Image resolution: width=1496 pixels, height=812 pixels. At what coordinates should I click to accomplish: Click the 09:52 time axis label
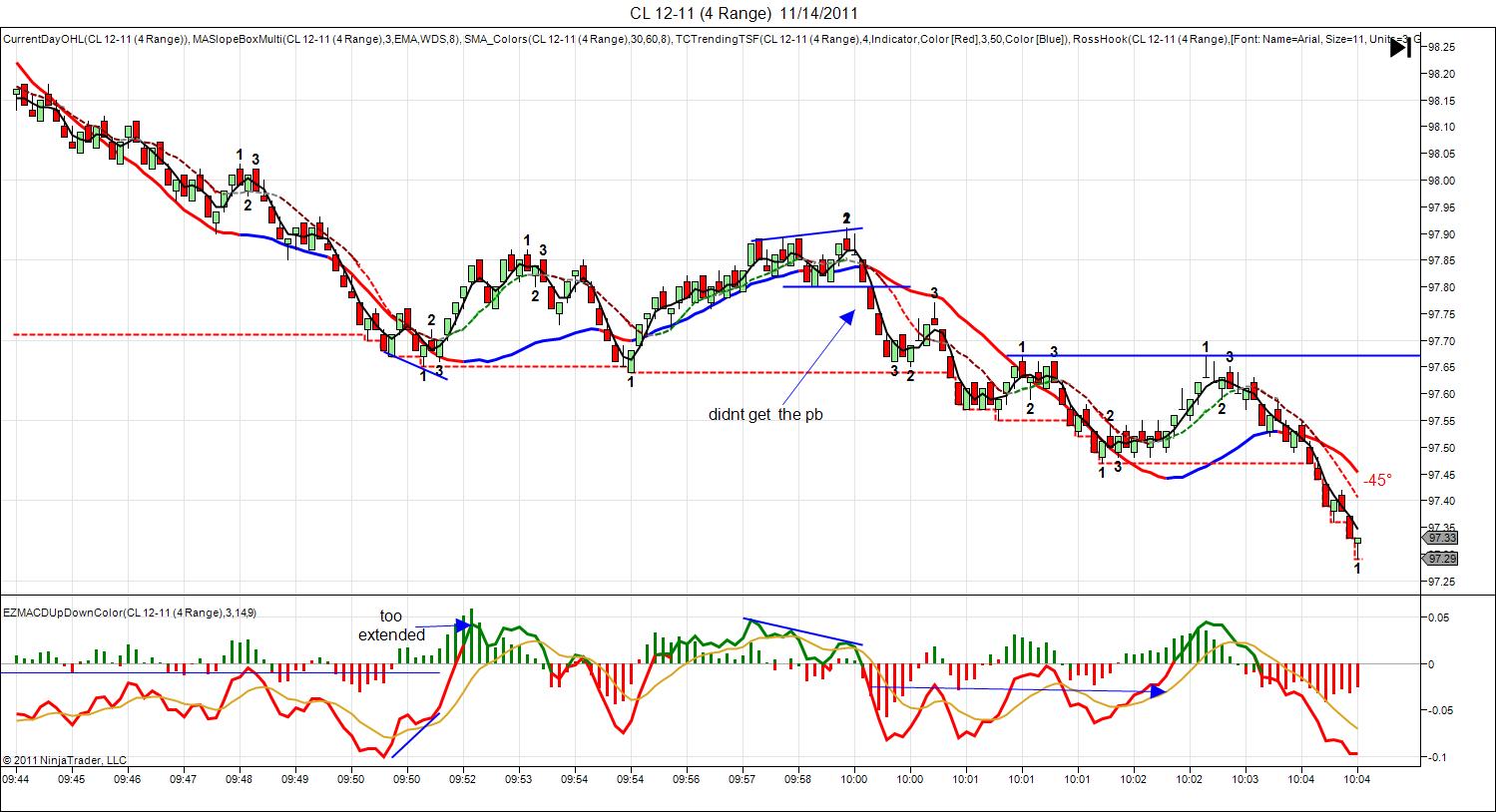click(463, 778)
